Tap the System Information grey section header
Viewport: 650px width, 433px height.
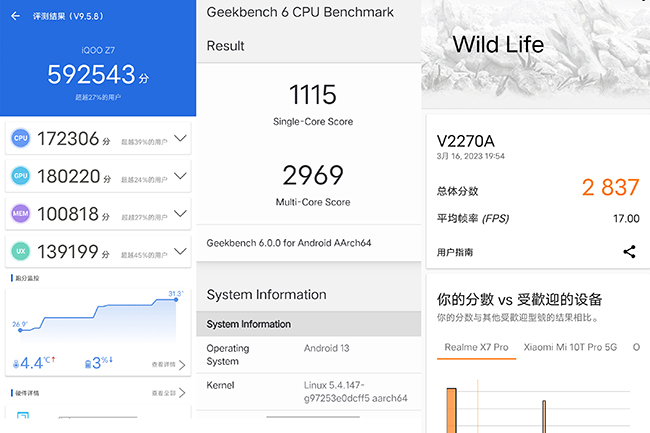click(309, 324)
